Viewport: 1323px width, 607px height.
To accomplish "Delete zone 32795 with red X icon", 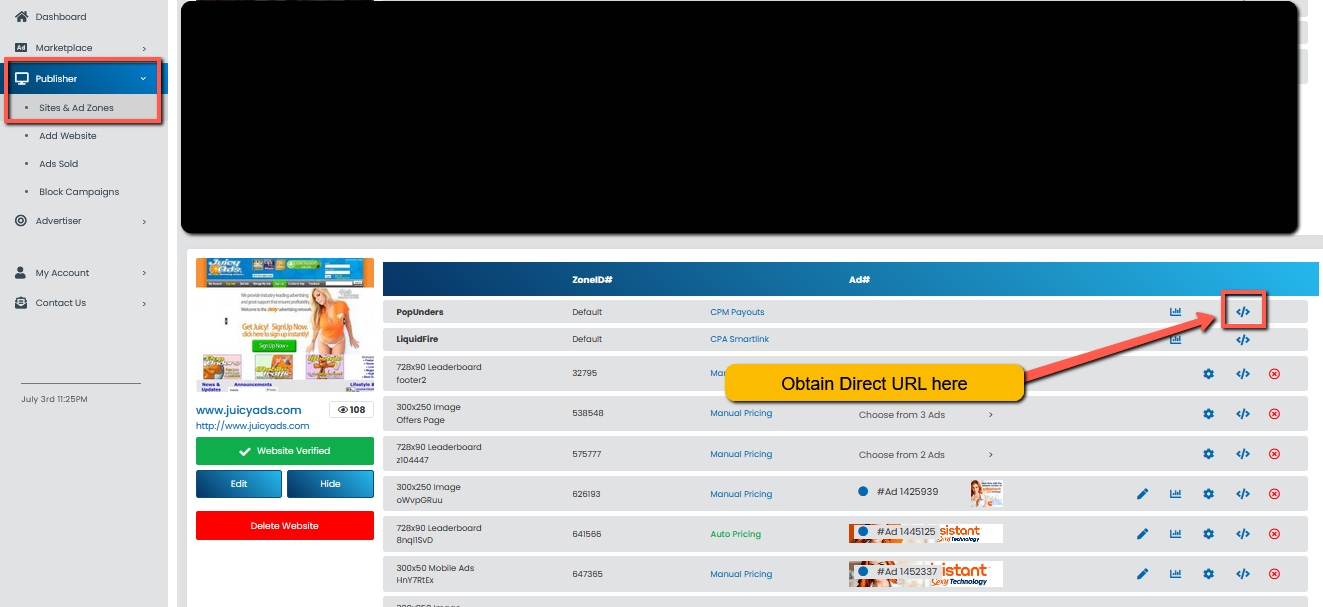I will pyautogui.click(x=1274, y=374).
